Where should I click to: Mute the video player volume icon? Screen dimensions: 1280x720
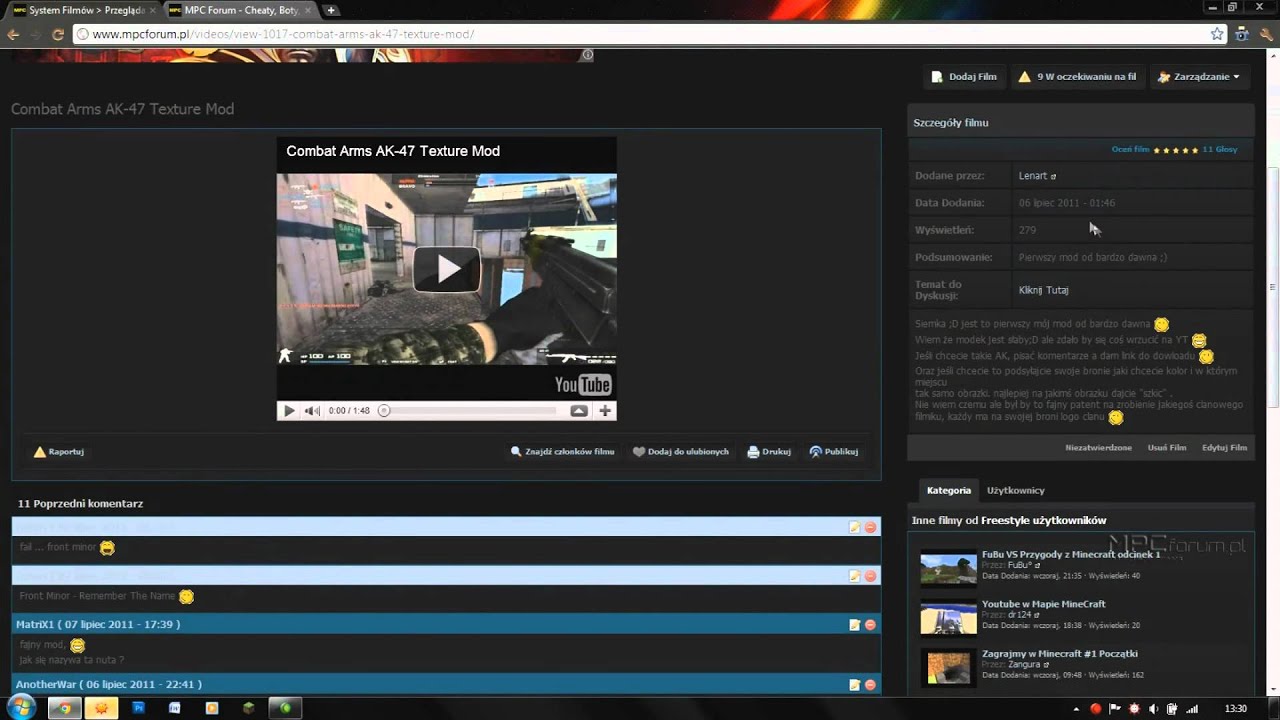click(x=312, y=411)
